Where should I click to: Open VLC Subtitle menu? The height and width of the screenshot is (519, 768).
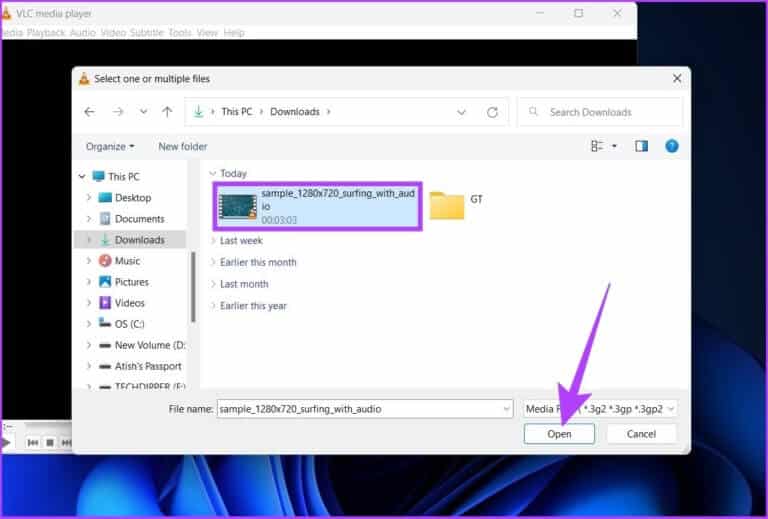pos(146,33)
